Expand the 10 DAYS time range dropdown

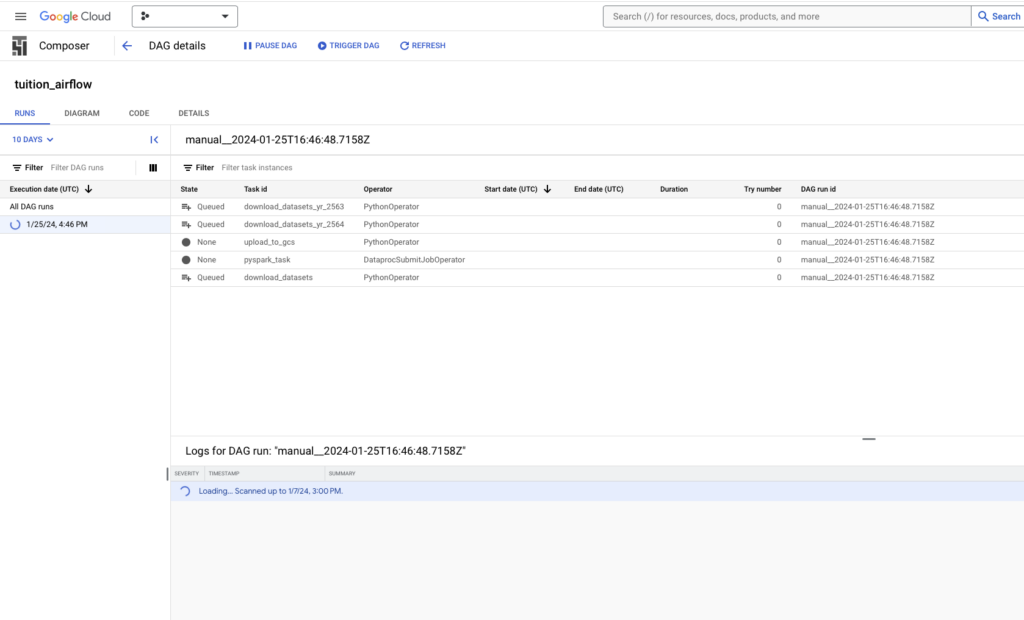pos(33,140)
